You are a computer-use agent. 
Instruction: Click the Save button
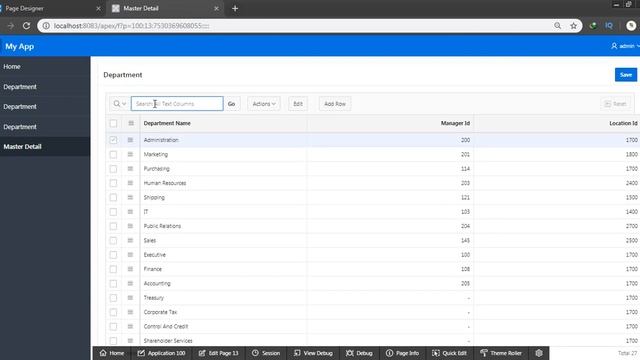[626, 75]
